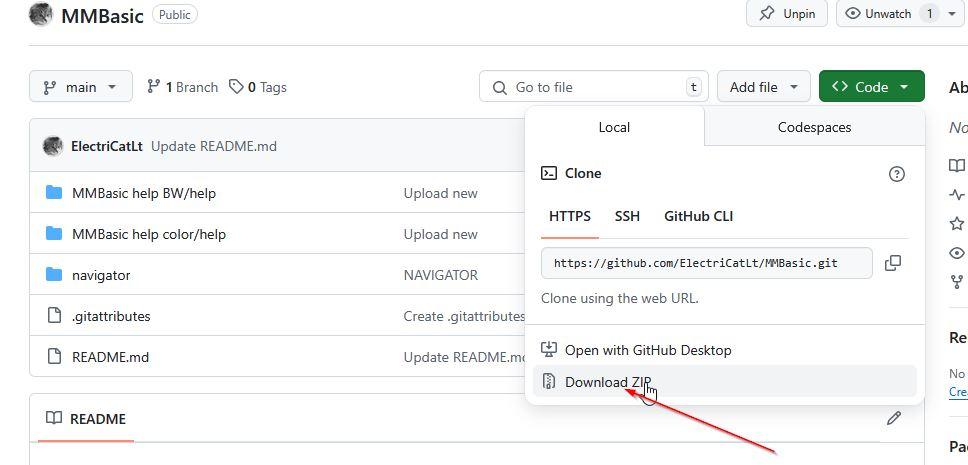Screen dimensions: 968x465
Task: Click the repository owner avatar near MMBasic
Action: pos(41,15)
